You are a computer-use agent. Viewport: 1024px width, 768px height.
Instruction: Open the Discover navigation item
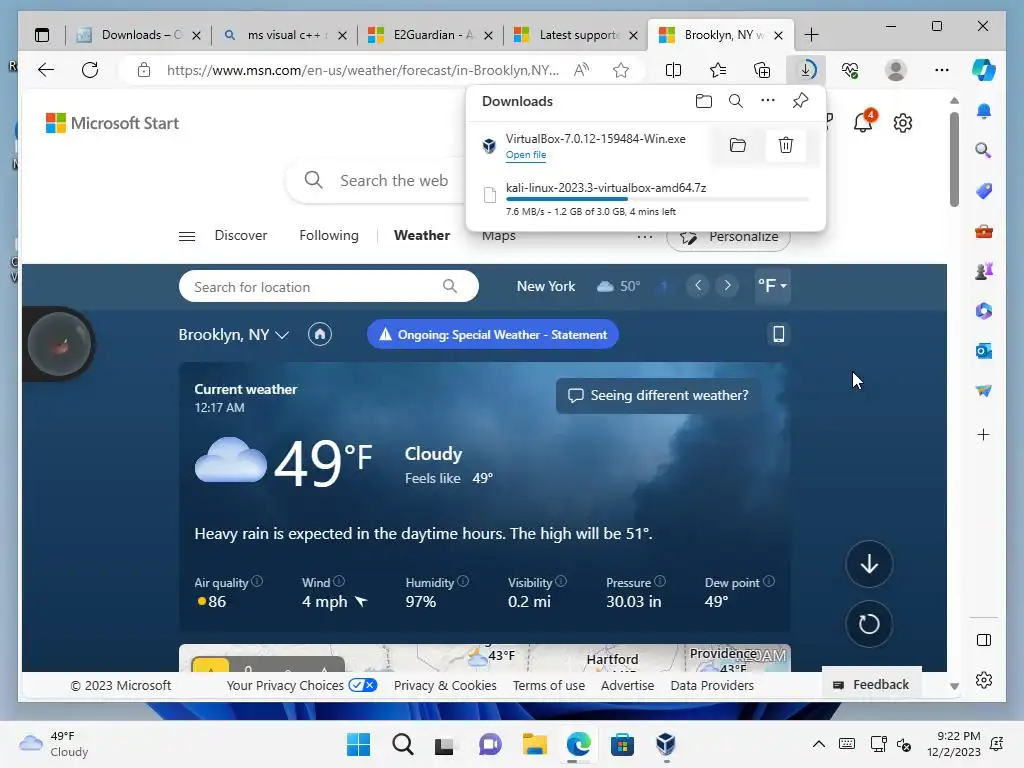(241, 235)
